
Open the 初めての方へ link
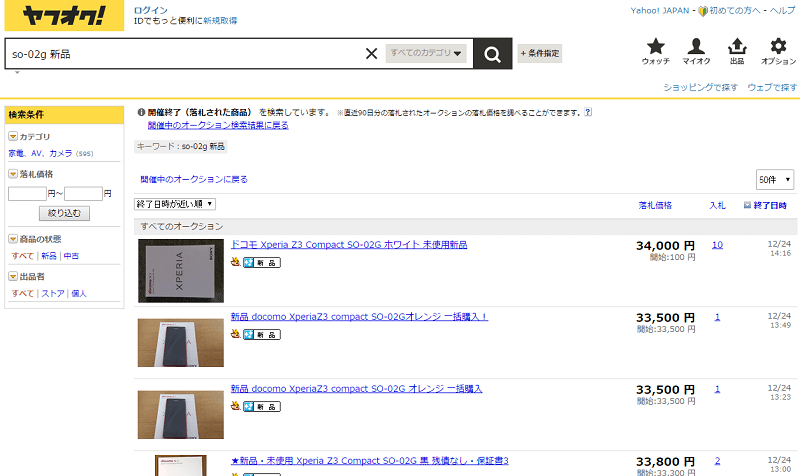coord(735,11)
